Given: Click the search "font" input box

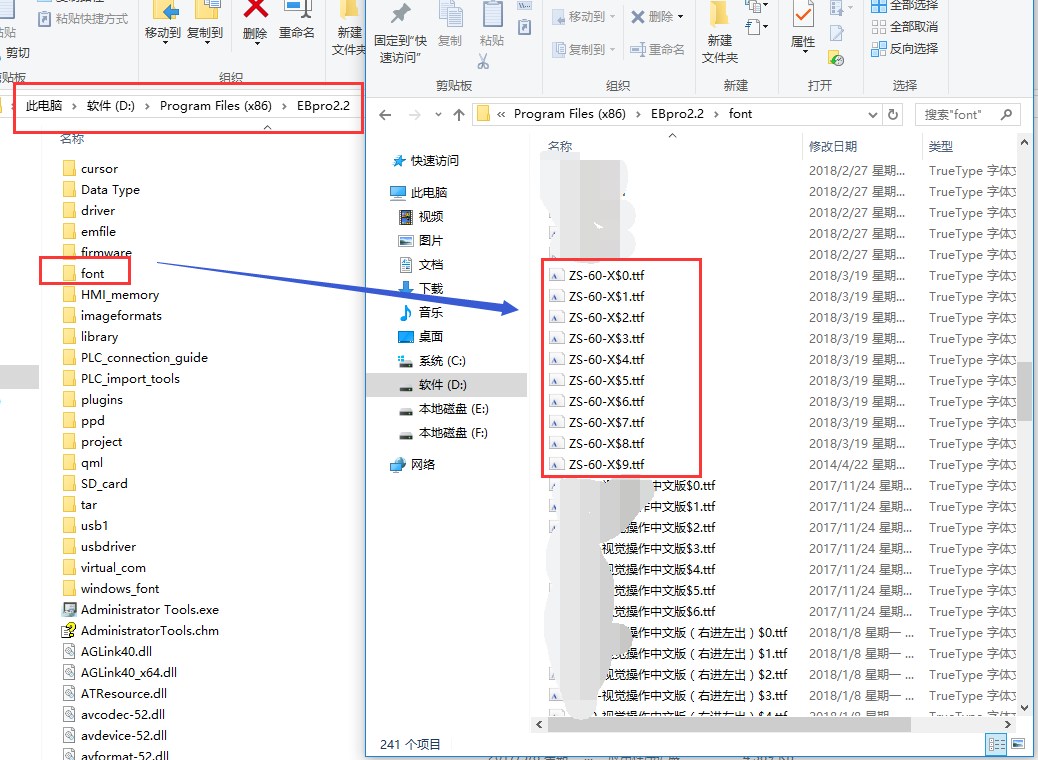Looking at the screenshot, I should coord(958,114).
